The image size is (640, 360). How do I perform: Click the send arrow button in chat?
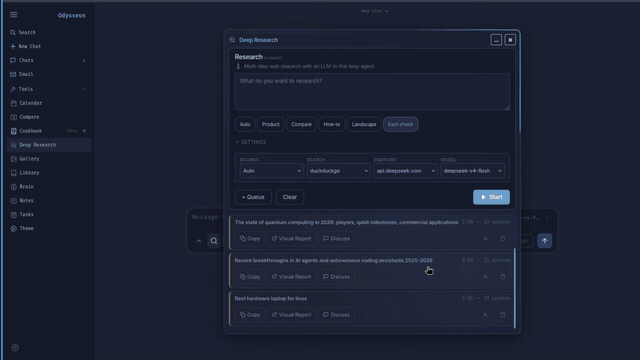coord(544,241)
